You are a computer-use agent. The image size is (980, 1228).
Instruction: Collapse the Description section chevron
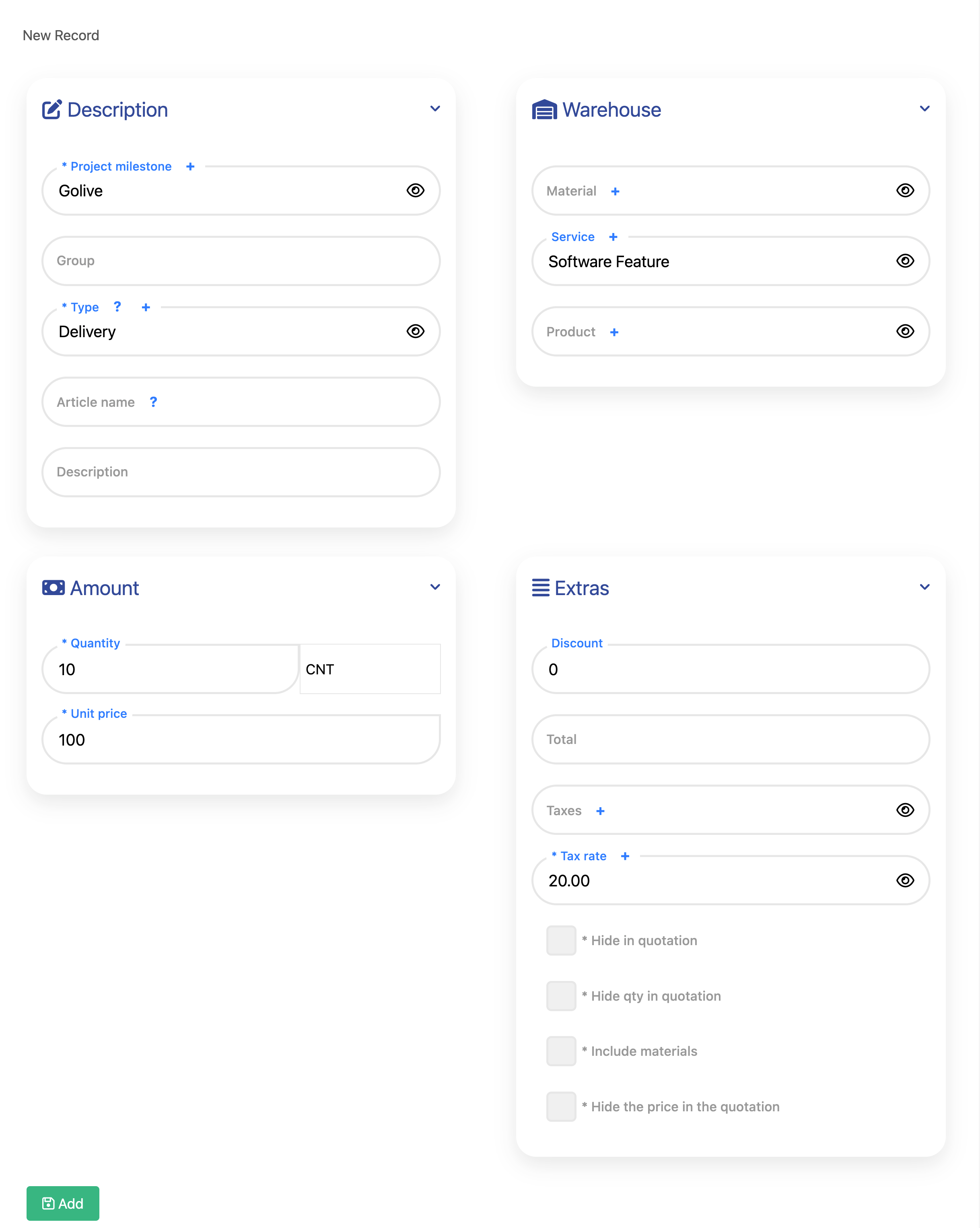(435, 109)
